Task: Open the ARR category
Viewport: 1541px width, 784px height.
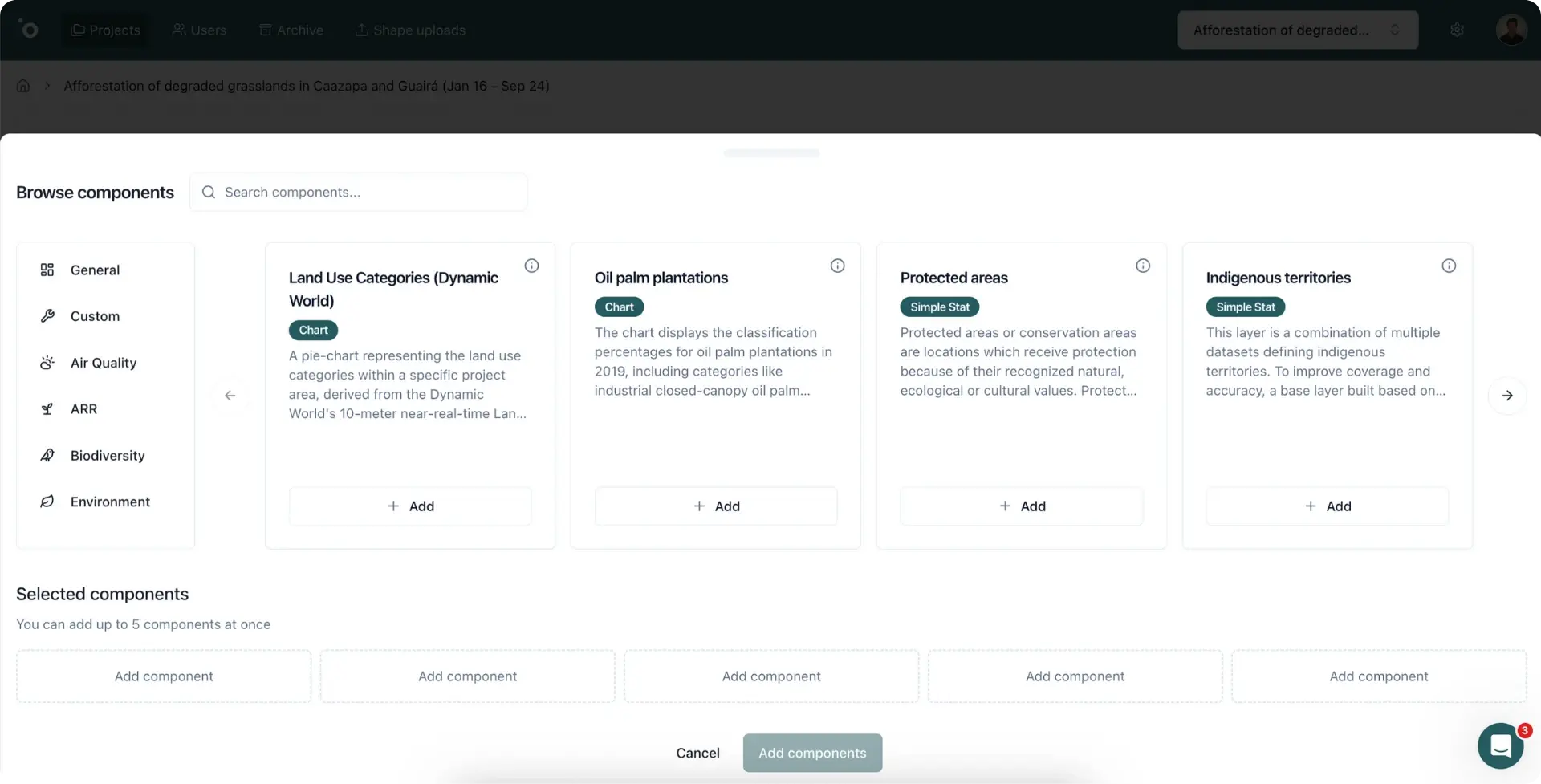Action: click(x=83, y=409)
